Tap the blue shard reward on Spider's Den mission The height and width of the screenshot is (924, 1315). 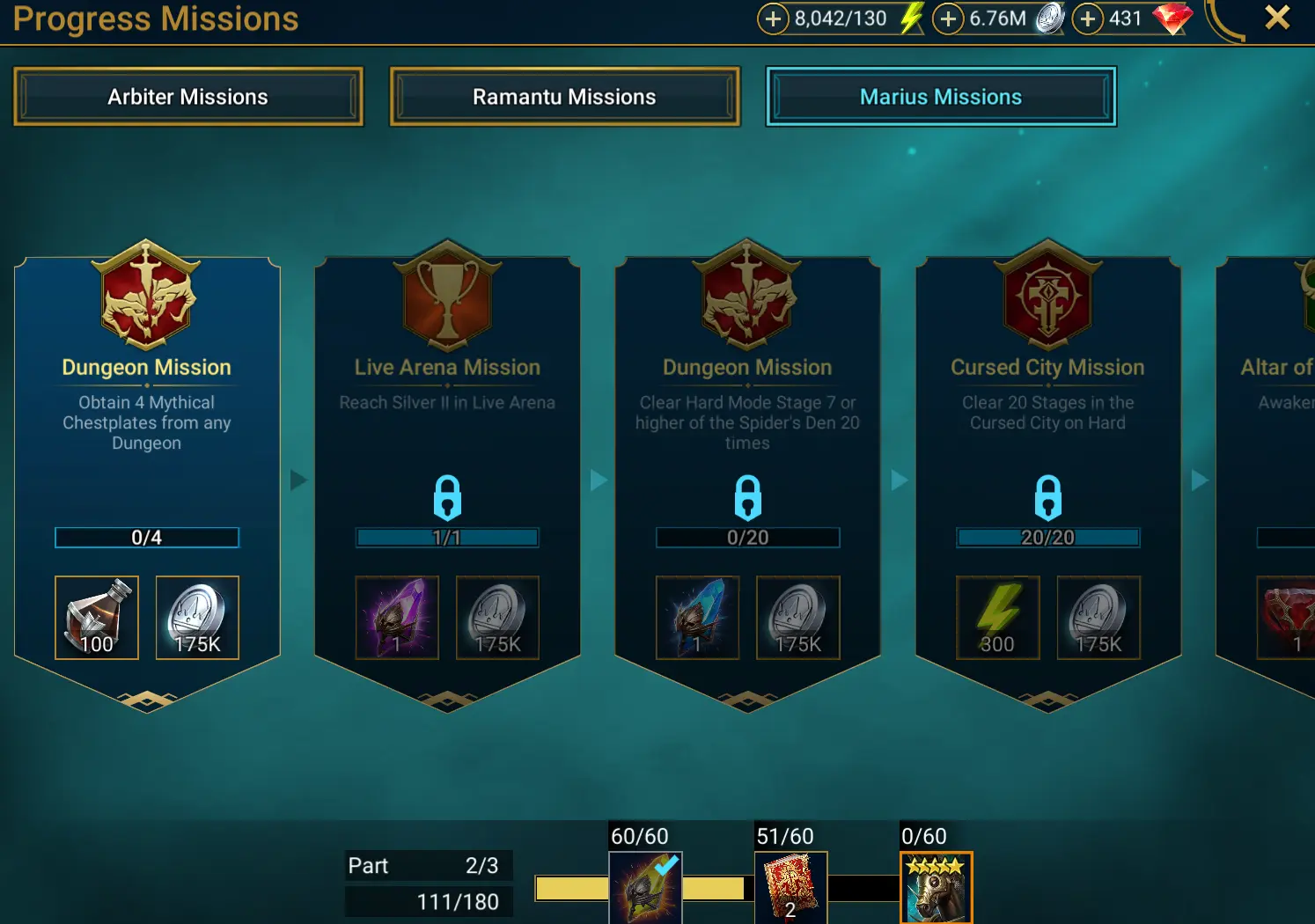698,618
